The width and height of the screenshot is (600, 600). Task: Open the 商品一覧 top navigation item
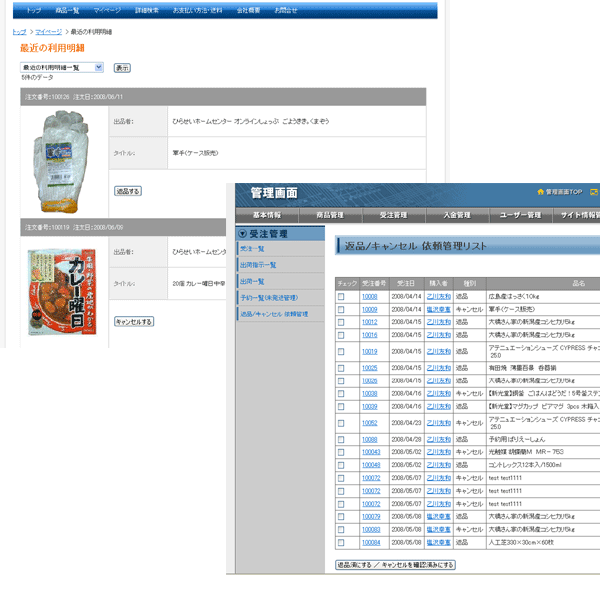pyautogui.click(x=67, y=10)
